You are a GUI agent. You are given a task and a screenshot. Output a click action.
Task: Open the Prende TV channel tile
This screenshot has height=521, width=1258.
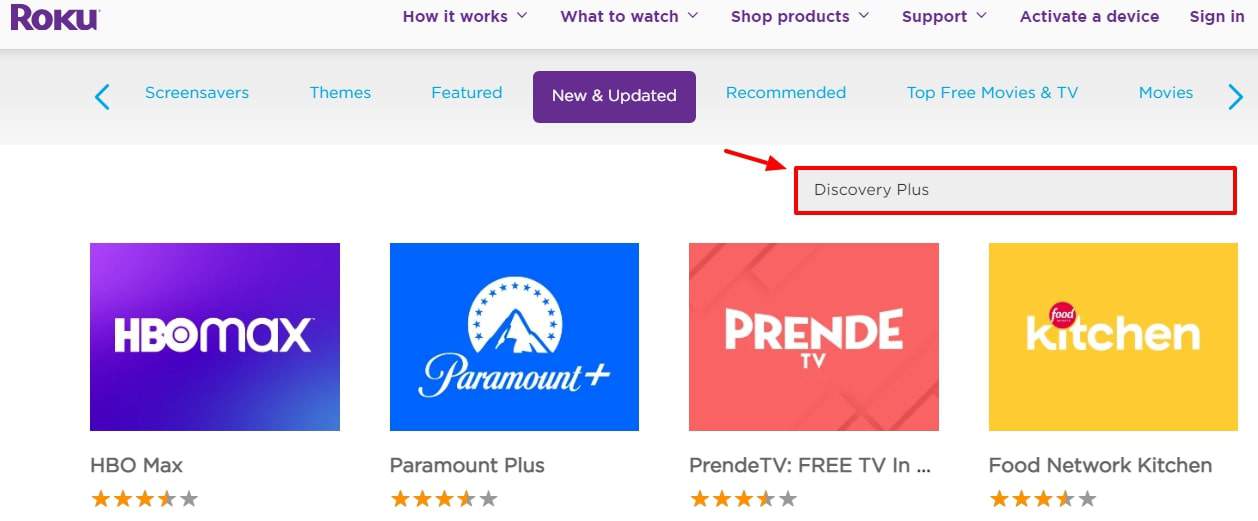coord(814,337)
